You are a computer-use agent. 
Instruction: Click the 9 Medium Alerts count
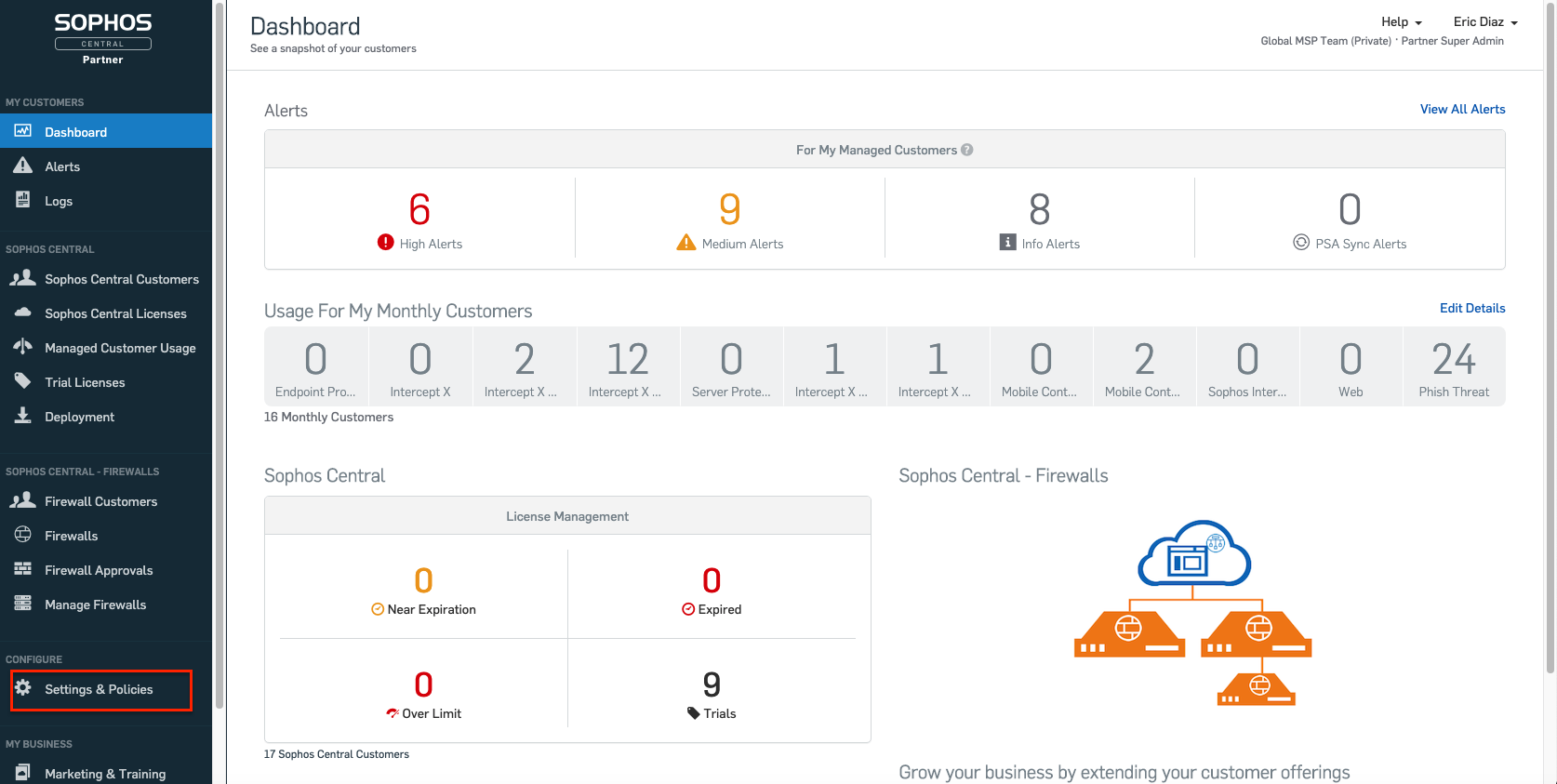[730, 209]
